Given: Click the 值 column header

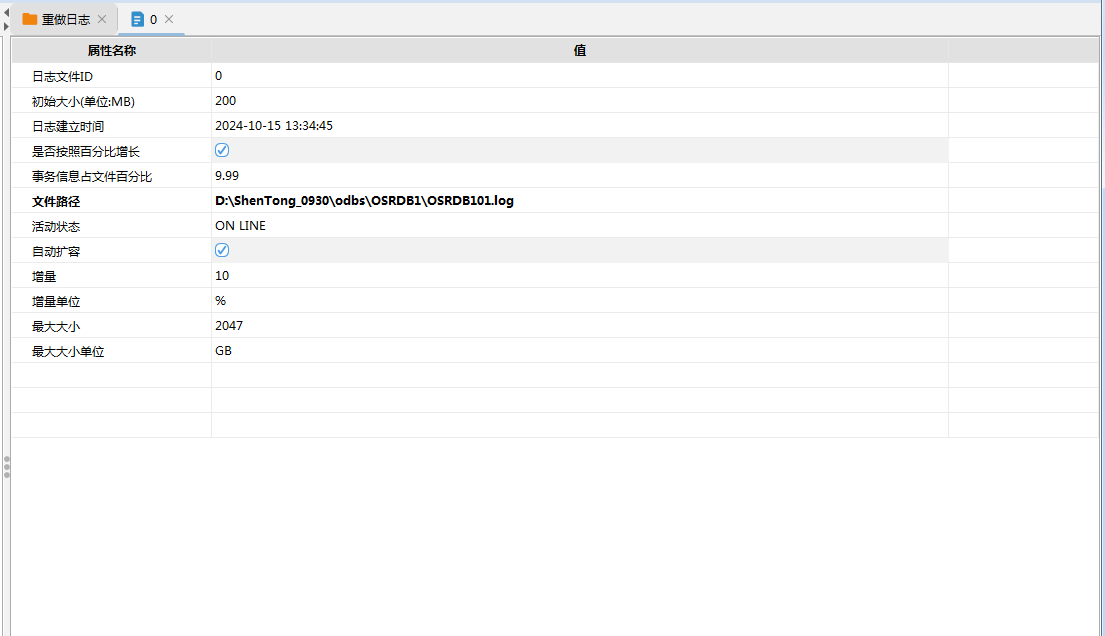Looking at the screenshot, I should tap(579, 50).
